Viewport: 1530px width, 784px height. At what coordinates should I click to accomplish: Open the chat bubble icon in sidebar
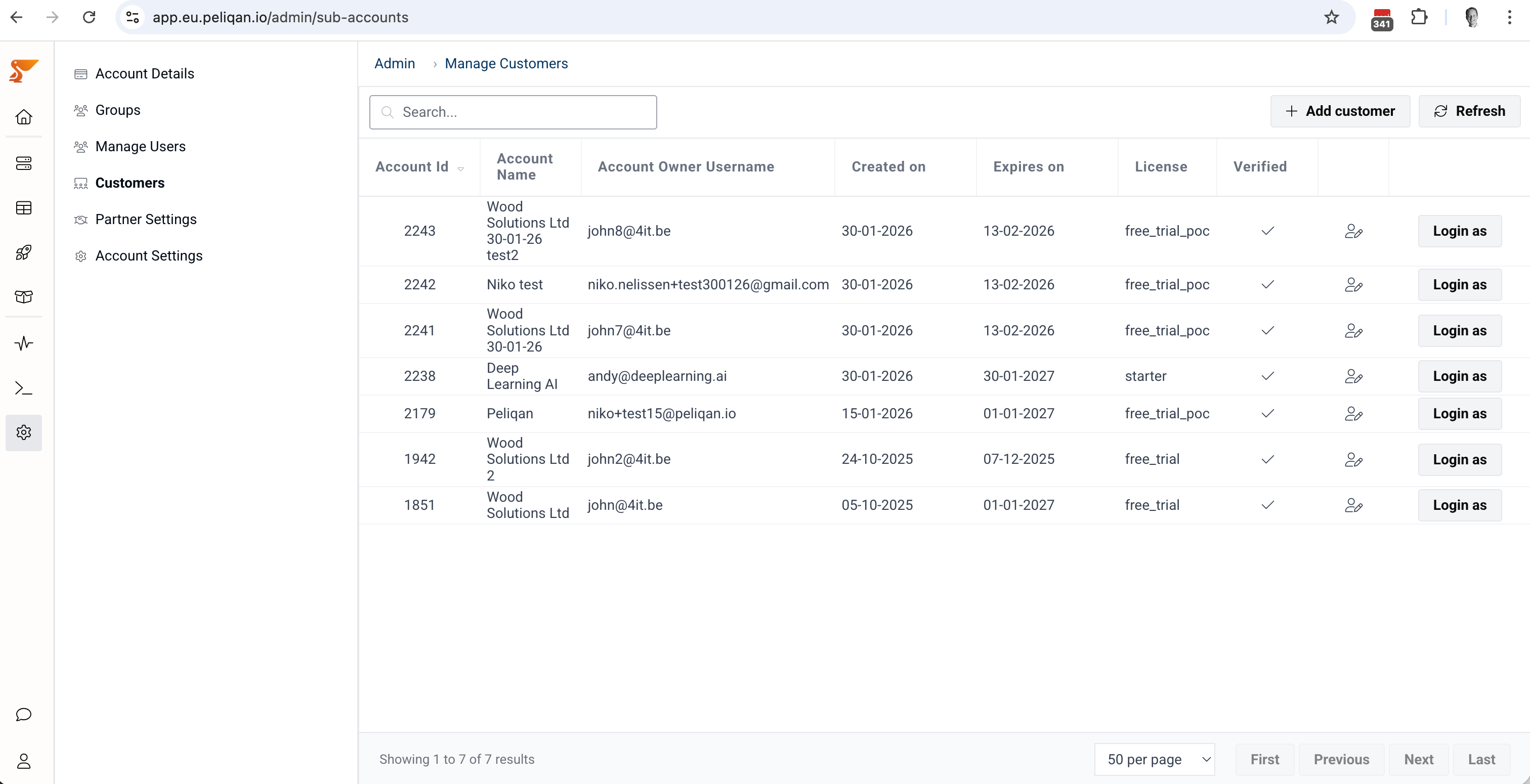tap(24, 715)
